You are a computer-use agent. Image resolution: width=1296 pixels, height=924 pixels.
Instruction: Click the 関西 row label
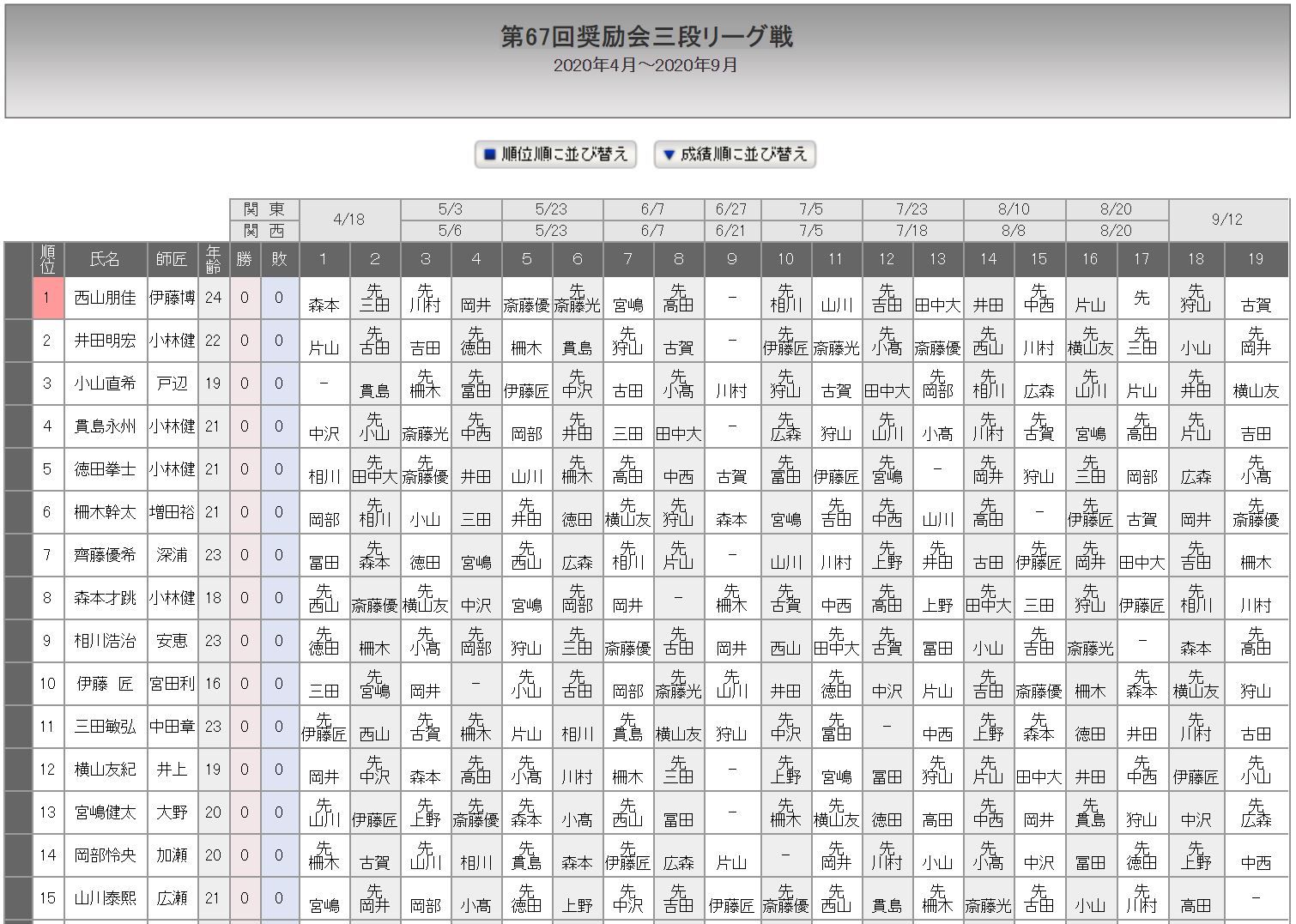[263, 231]
